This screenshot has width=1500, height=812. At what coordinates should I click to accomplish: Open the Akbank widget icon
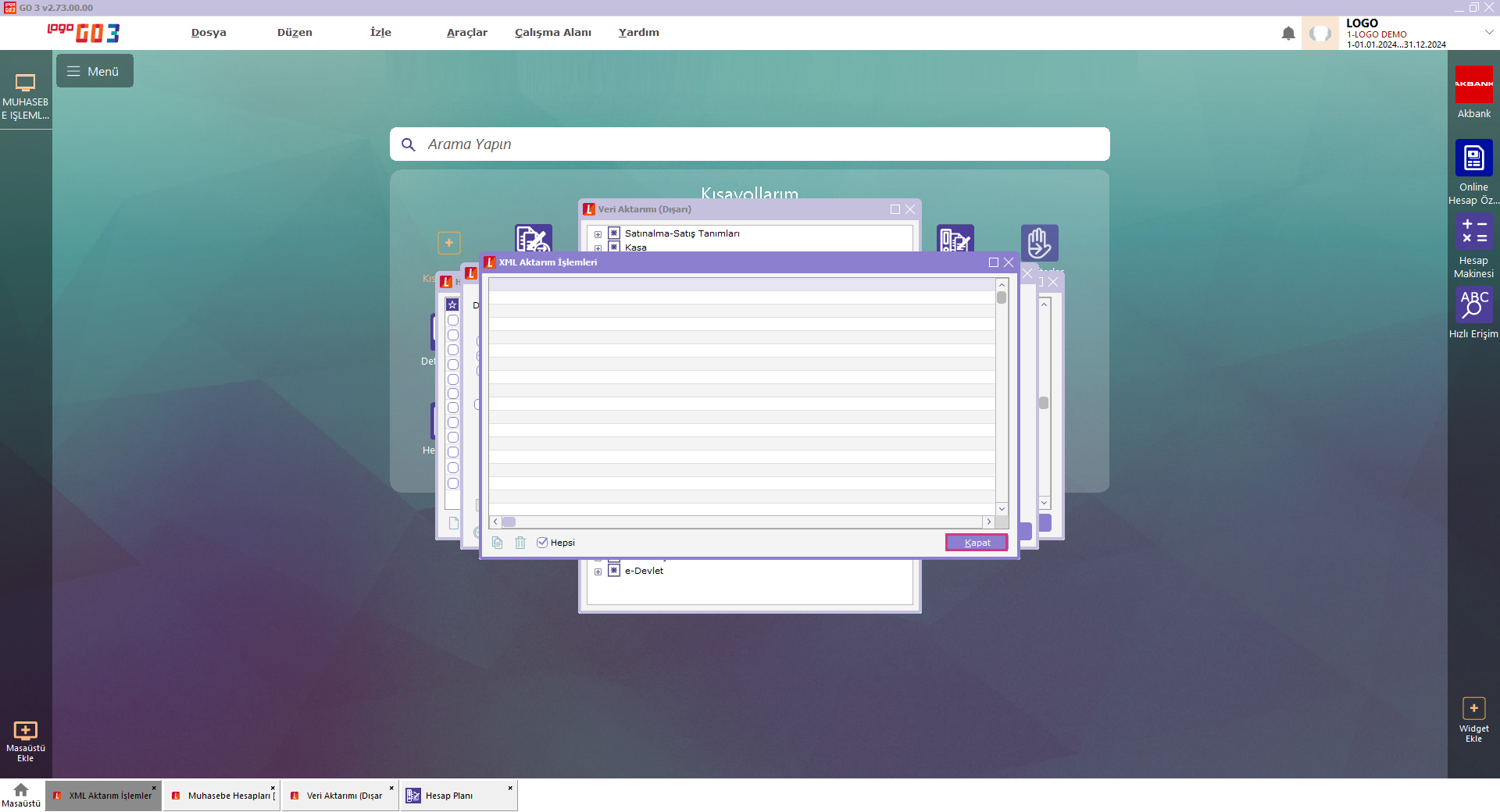click(1473, 84)
